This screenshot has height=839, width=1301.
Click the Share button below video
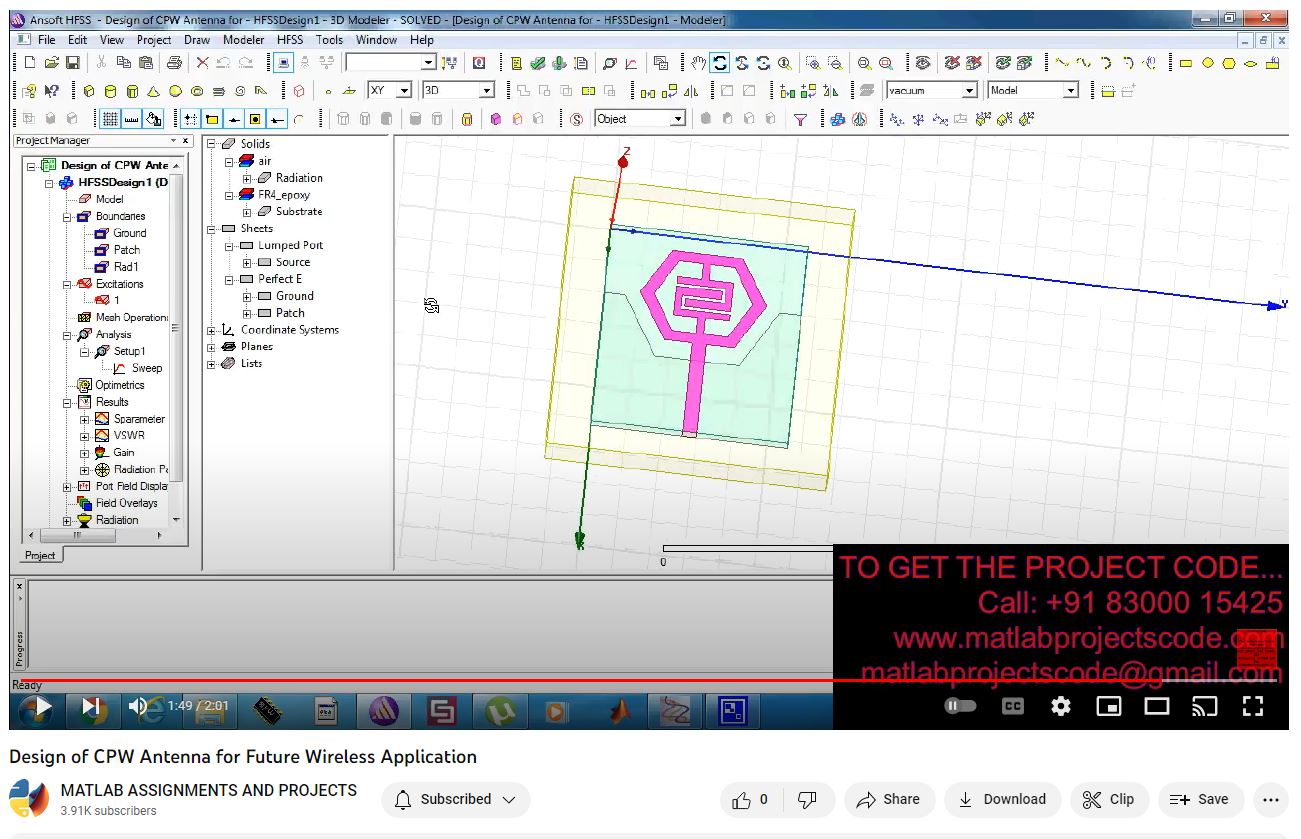click(x=888, y=799)
